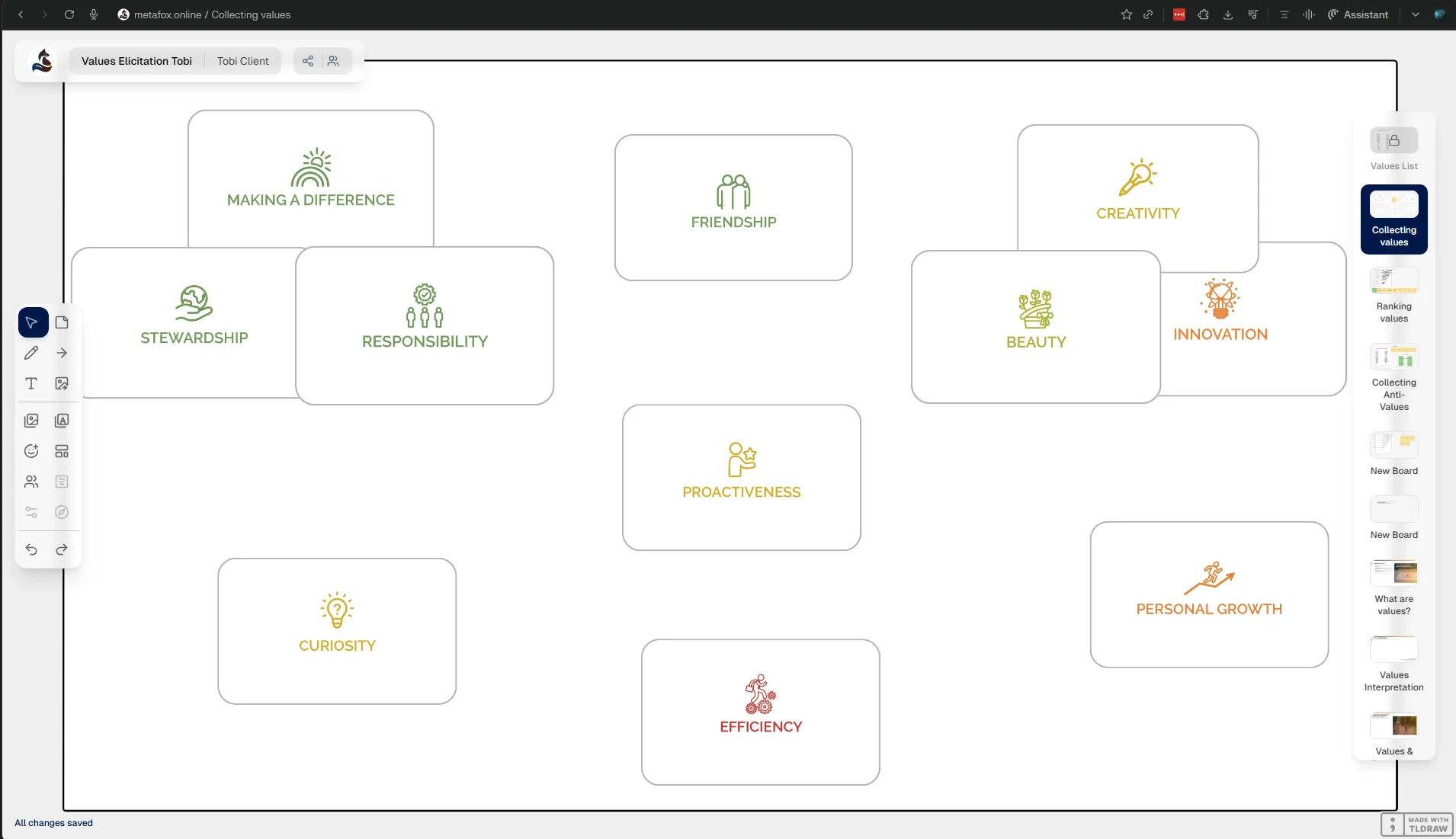The width and height of the screenshot is (1456, 839).
Task: Open the layout templates tool
Action: [62, 451]
